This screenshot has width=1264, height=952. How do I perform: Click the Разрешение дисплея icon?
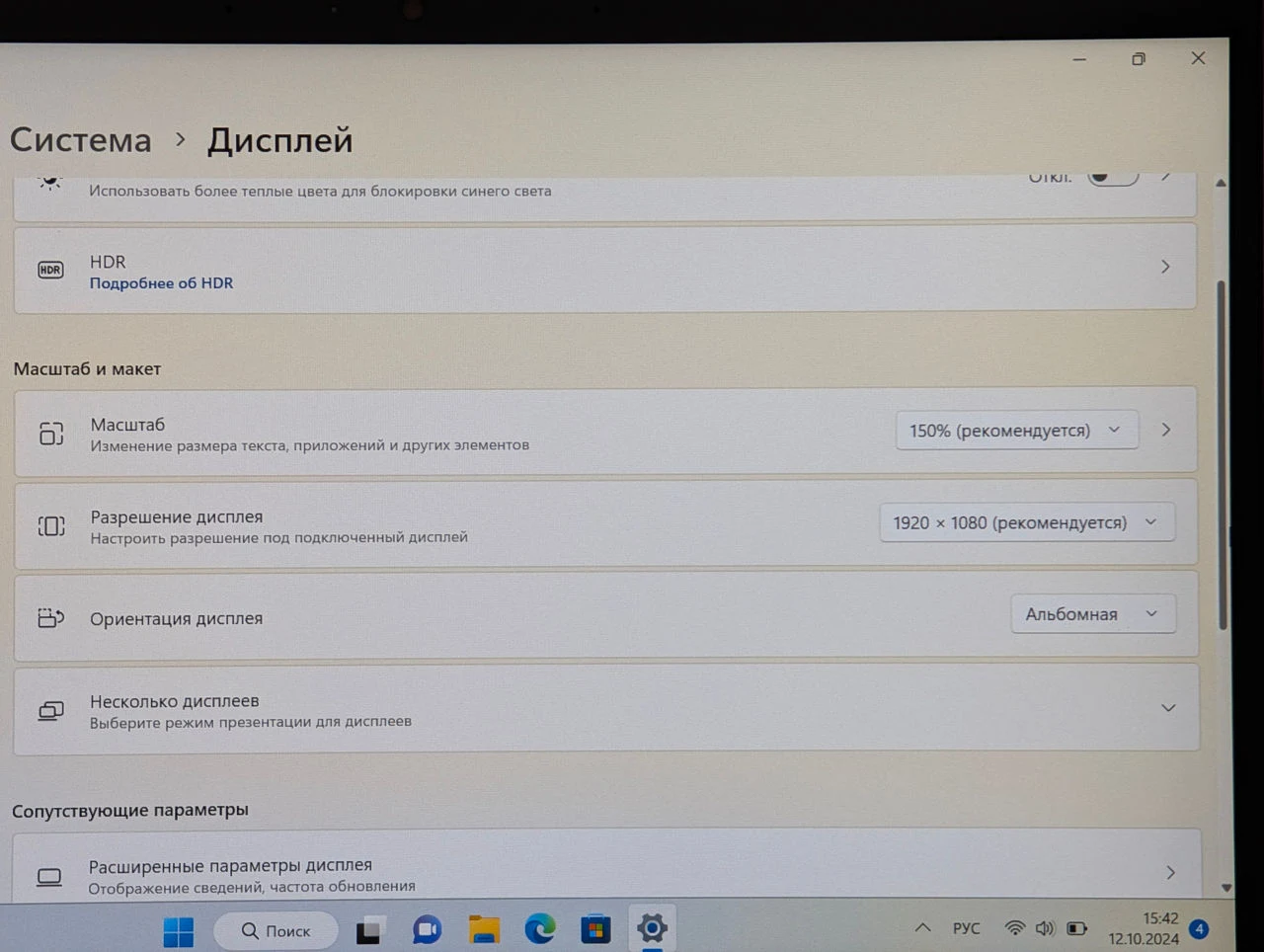[51, 526]
